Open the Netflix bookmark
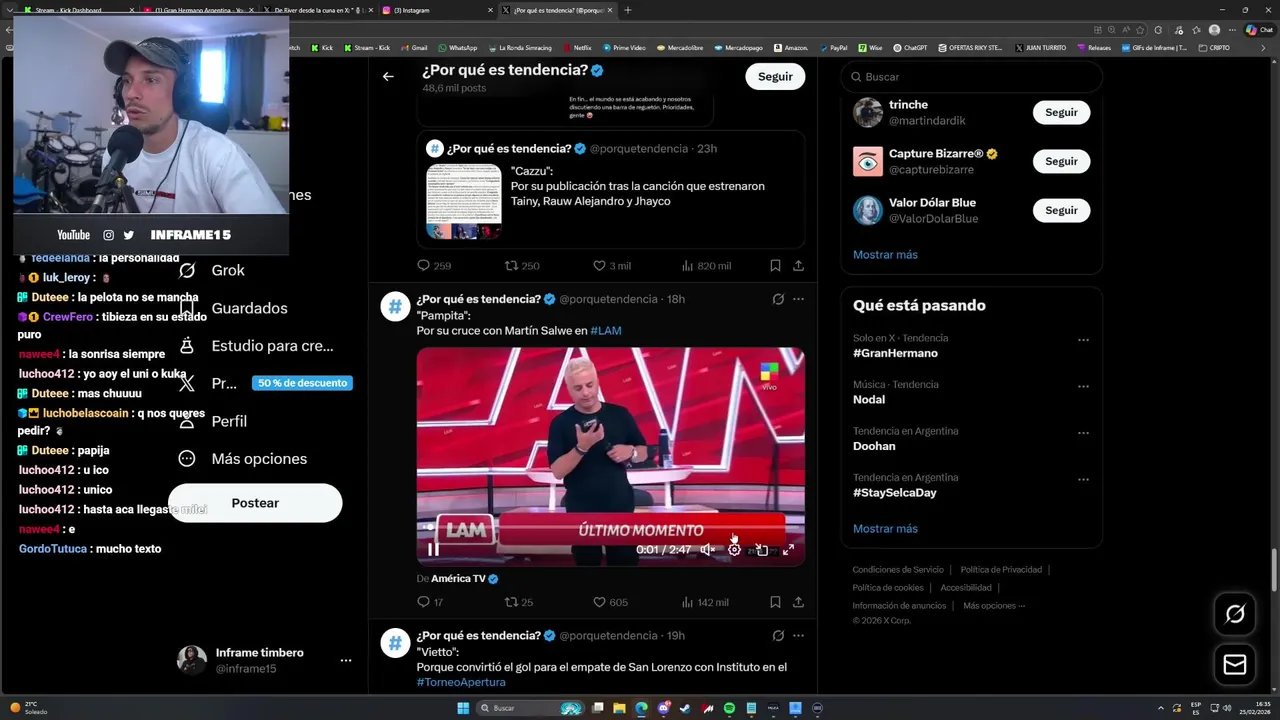 click(x=577, y=47)
